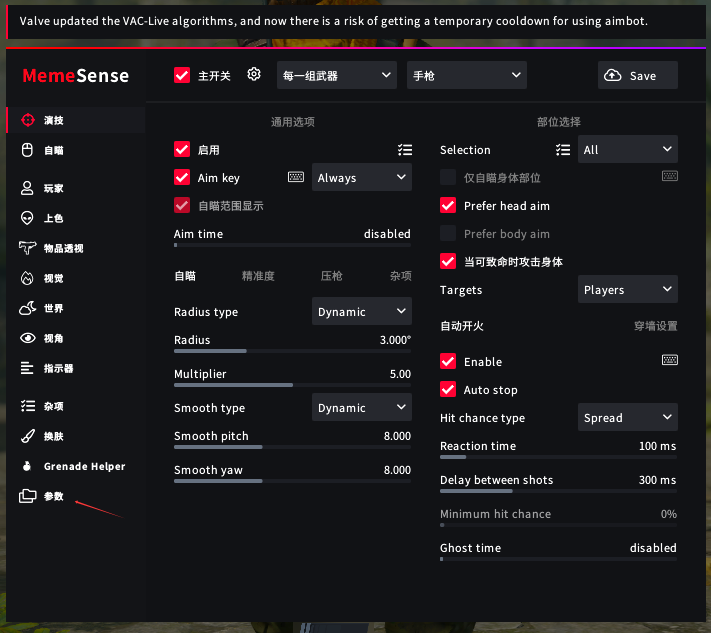This screenshot has width=711, height=633.
Task: Switch to the 压枪 tab
Action: coord(331,276)
